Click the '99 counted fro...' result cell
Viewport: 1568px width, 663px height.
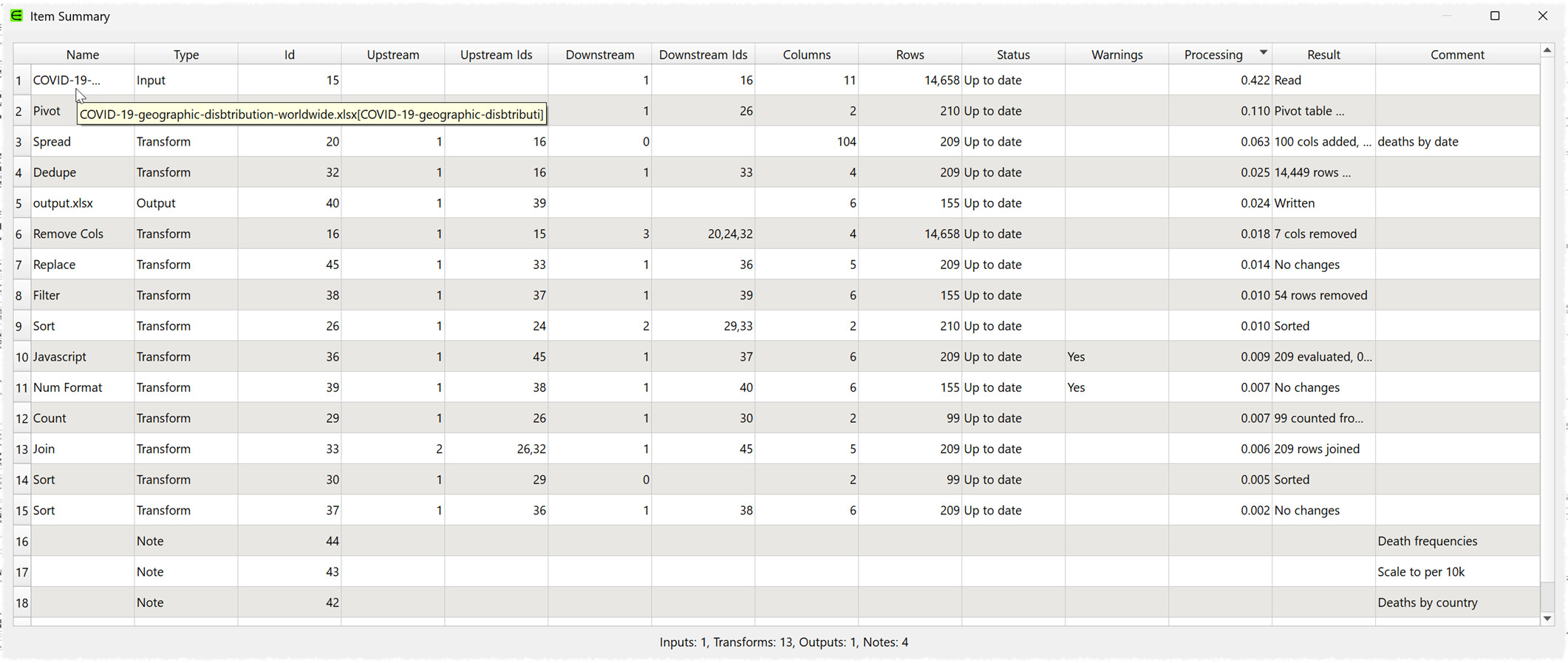coord(1324,418)
